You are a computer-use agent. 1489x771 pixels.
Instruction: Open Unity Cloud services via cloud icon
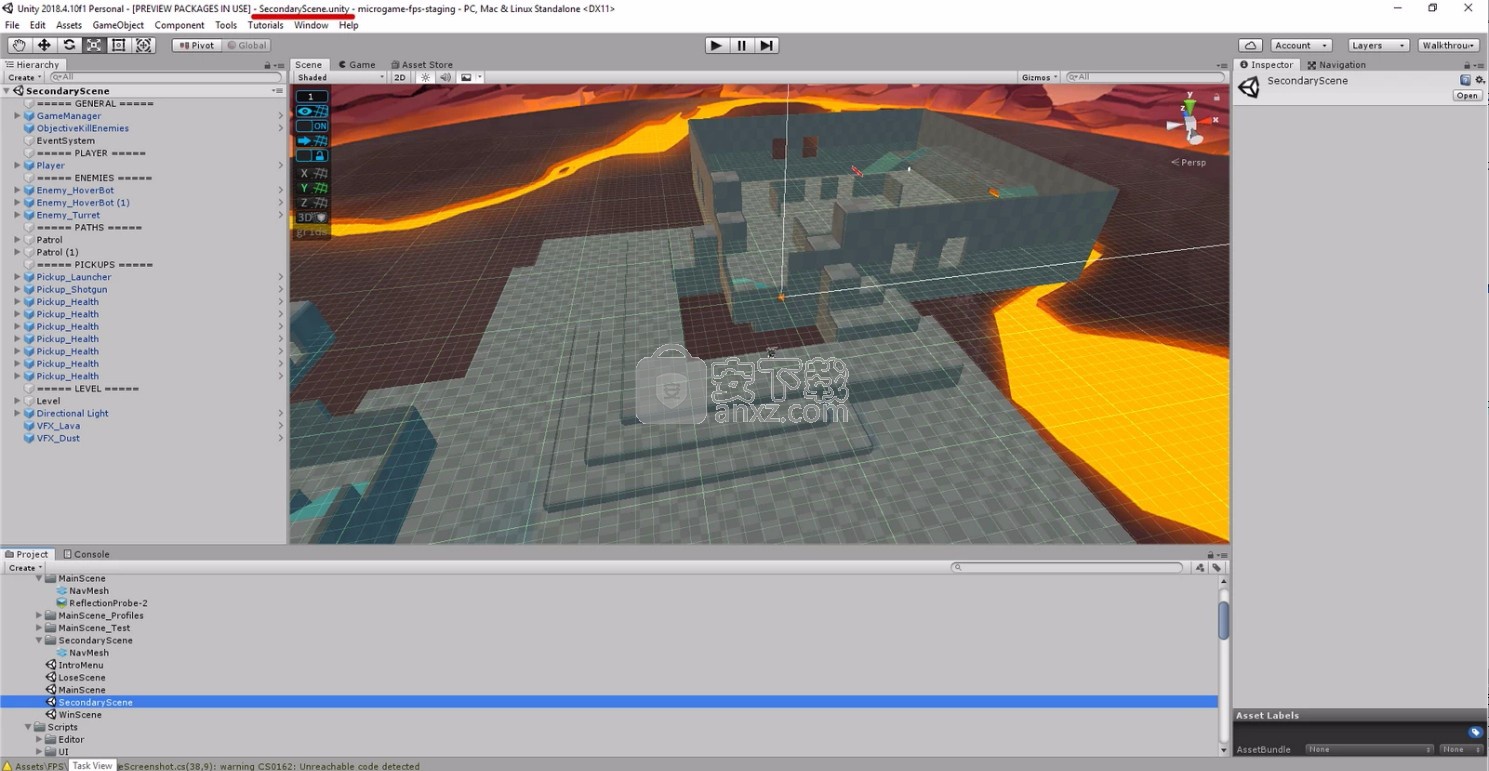1250,45
